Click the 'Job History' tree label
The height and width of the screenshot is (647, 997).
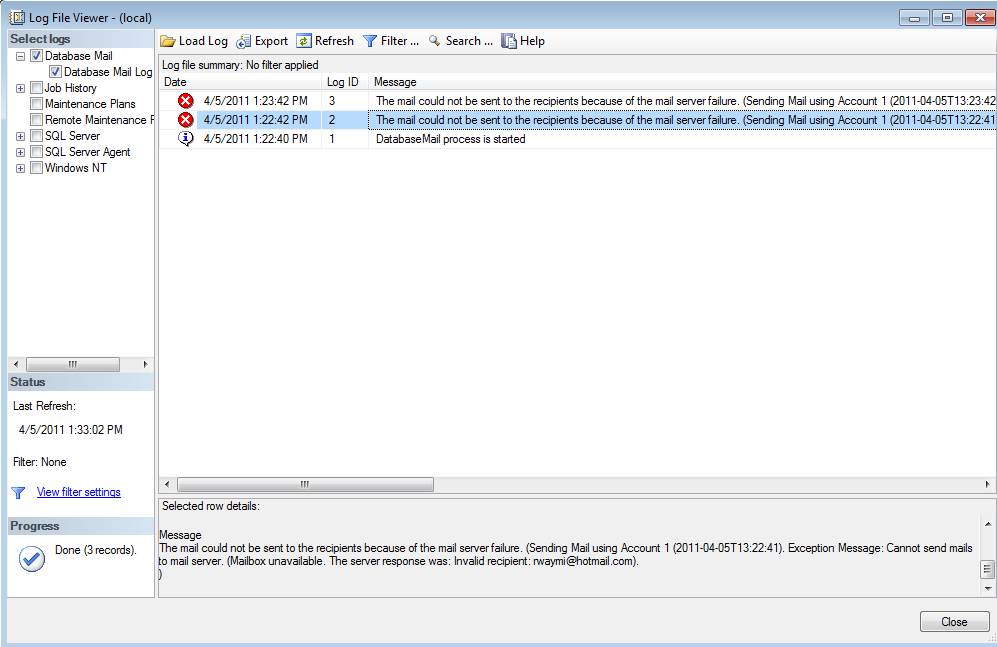point(71,88)
